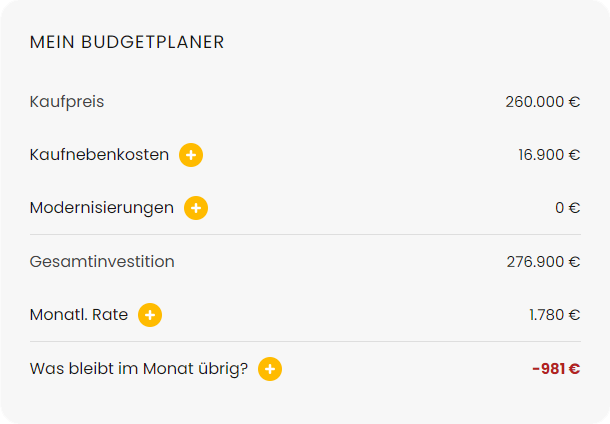This screenshot has height=424, width=610.
Task: Click the 260.000 € purchase price value
Action: pos(542,101)
